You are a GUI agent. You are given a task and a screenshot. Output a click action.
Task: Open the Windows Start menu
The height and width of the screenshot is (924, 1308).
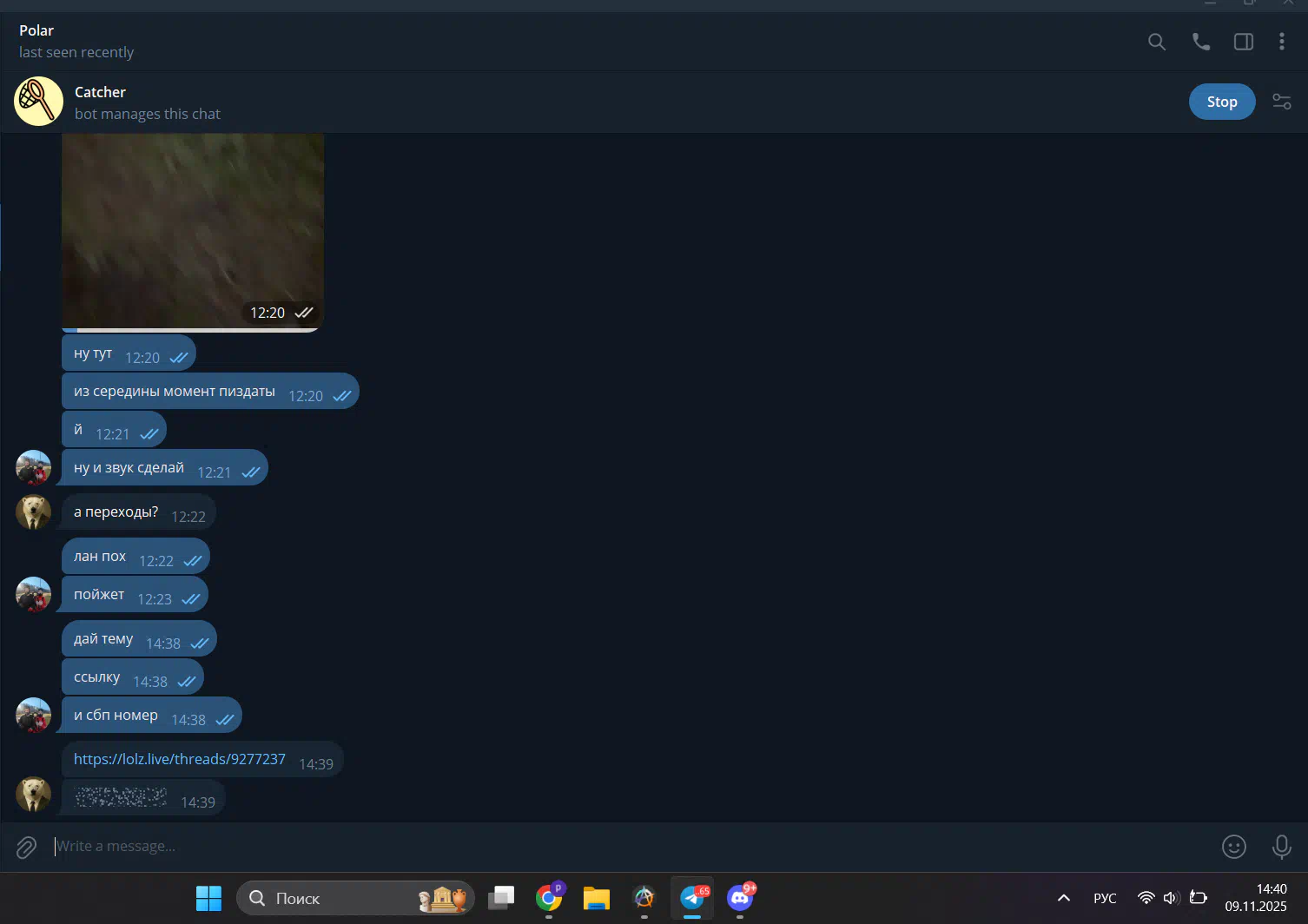[208, 898]
